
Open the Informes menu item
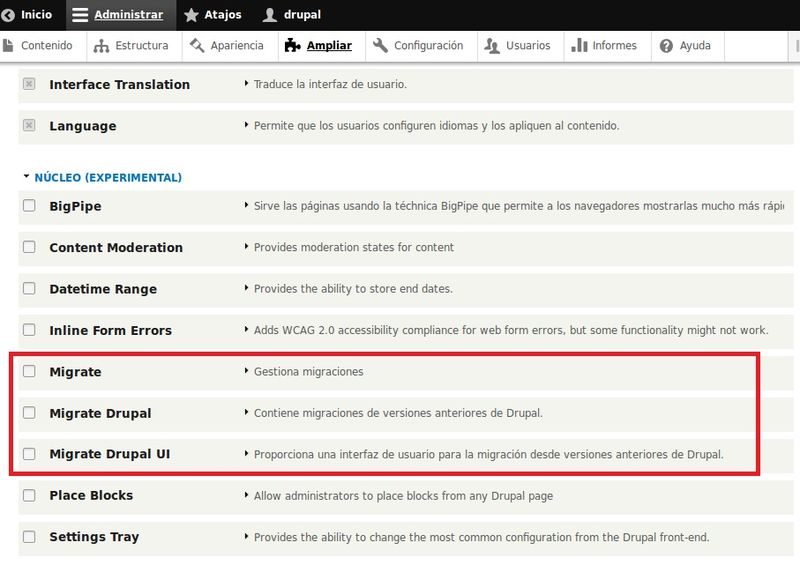click(608, 45)
